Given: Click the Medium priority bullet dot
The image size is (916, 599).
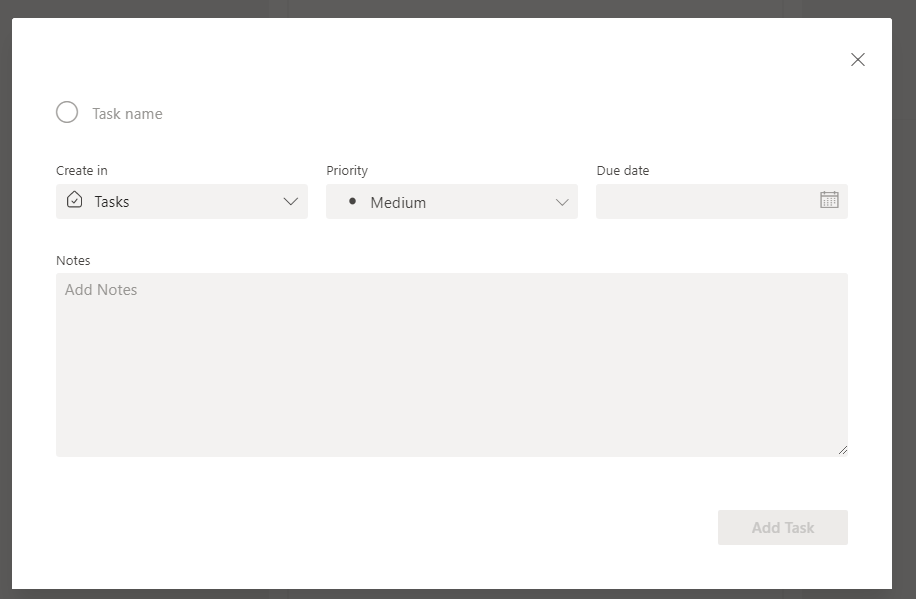Looking at the screenshot, I should pyautogui.click(x=352, y=201).
